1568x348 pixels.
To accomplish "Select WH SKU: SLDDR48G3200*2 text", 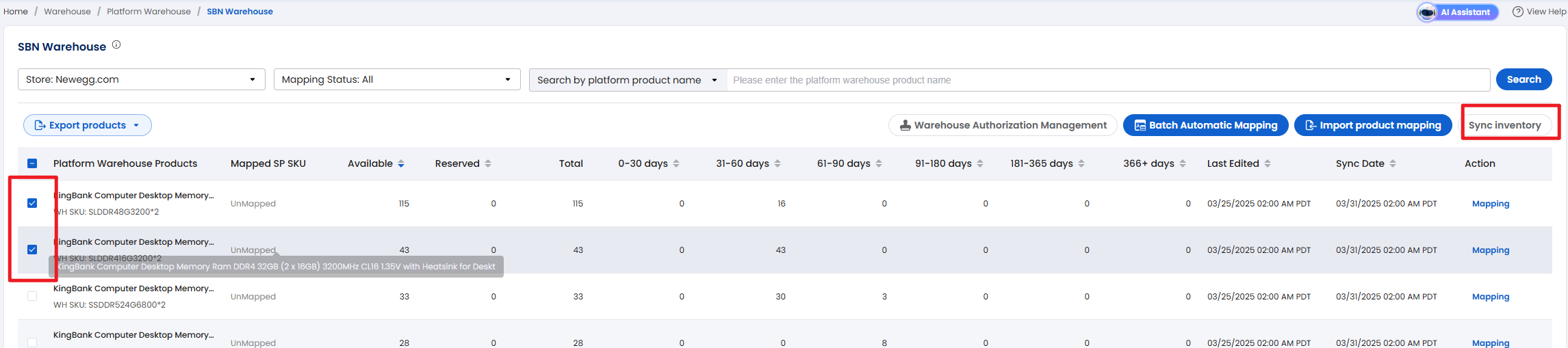I will point(106,212).
